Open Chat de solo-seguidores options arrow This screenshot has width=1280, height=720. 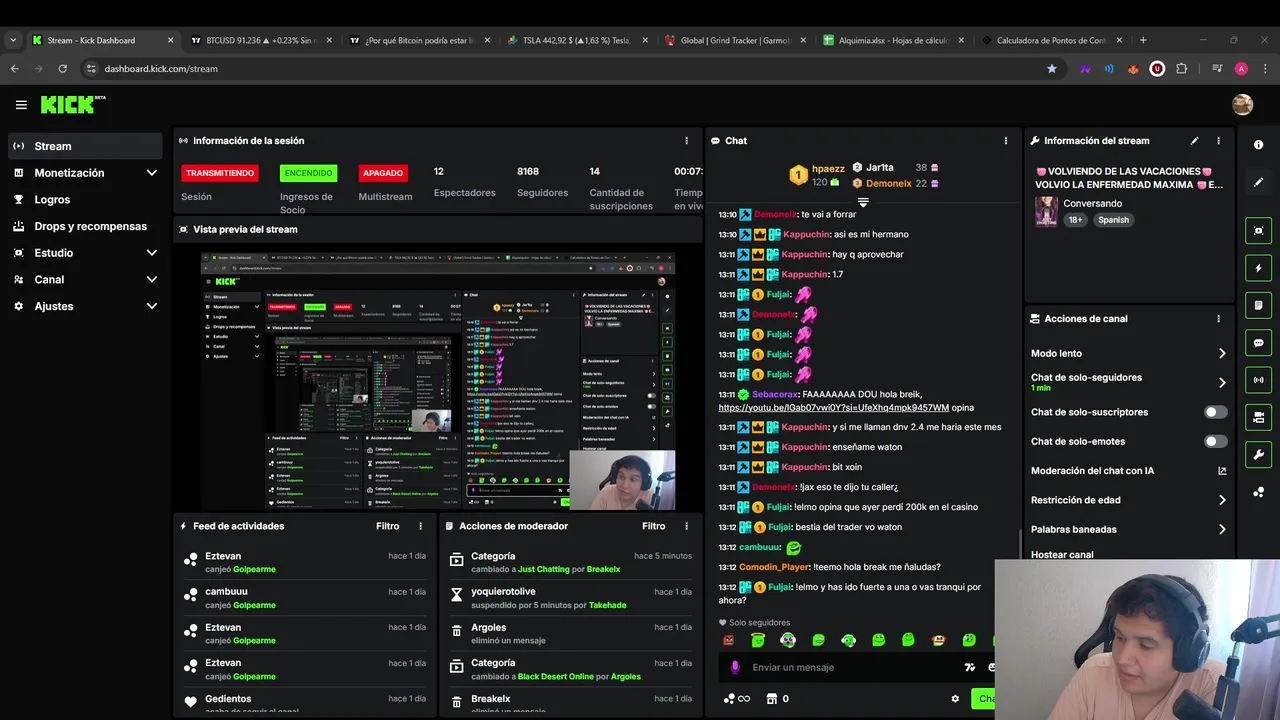tap(1221, 382)
